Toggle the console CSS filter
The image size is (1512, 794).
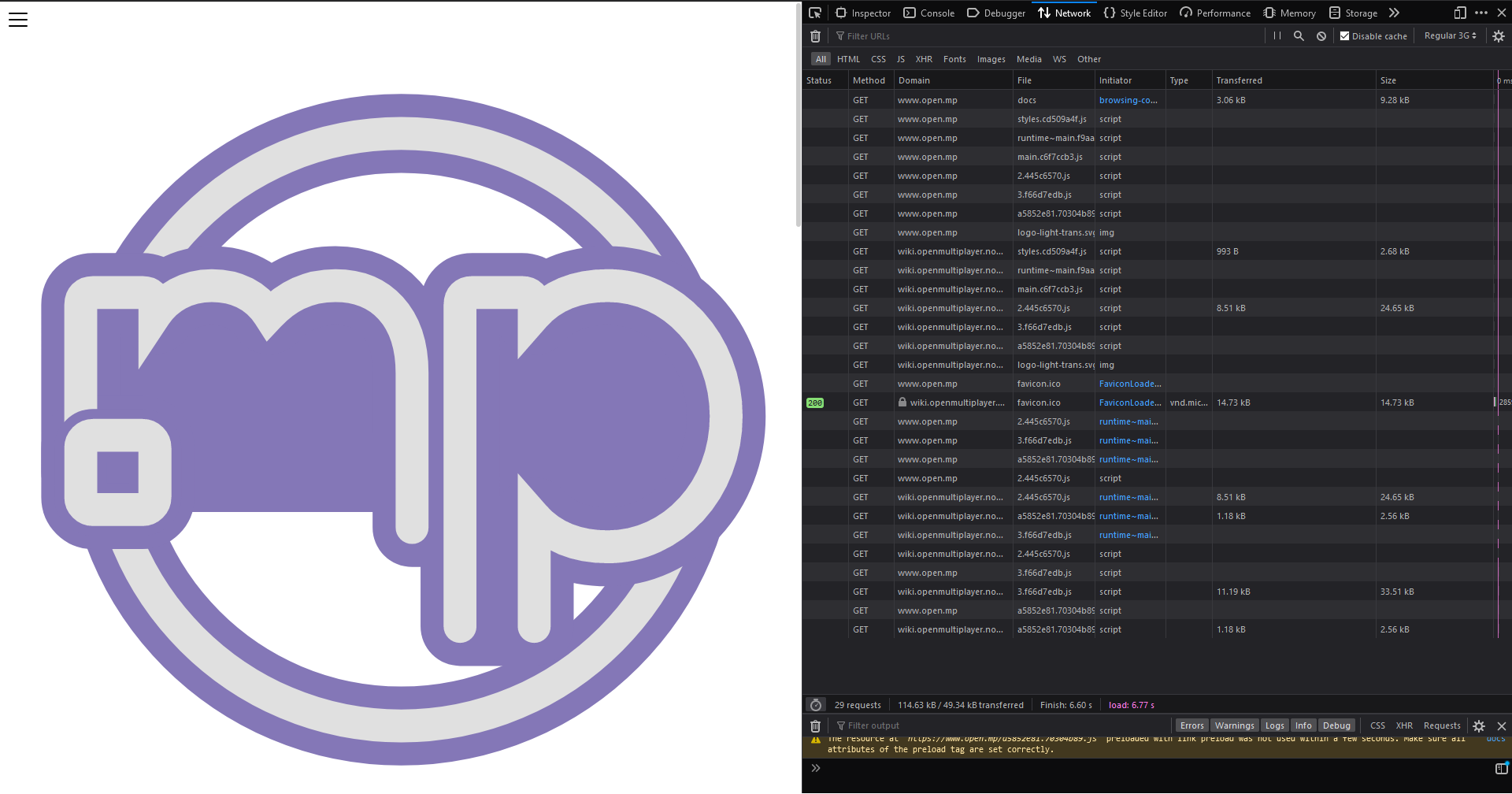pos(1377,726)
